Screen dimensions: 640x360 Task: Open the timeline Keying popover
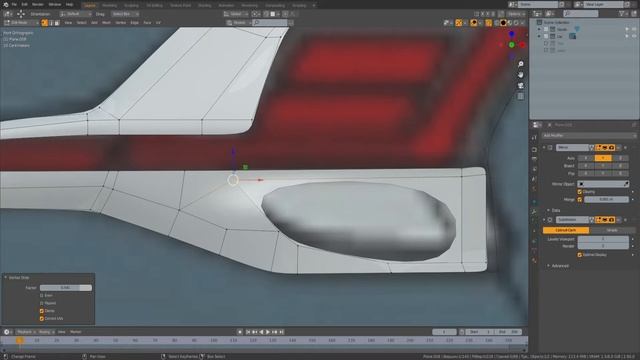pyautogui.click(x=46, y=332)
